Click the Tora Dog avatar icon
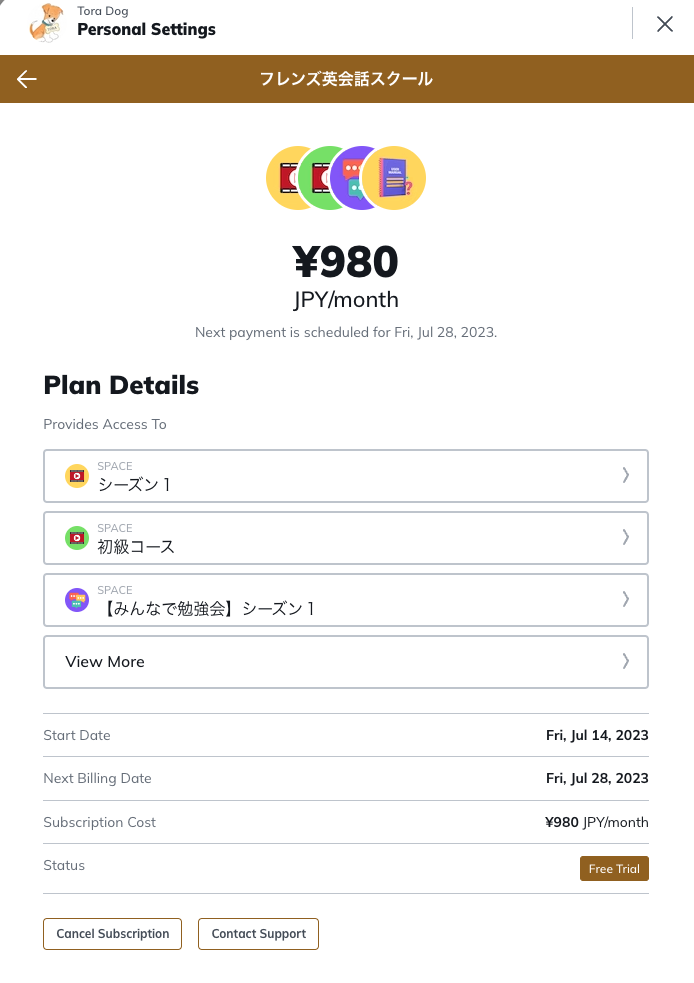 46,22
